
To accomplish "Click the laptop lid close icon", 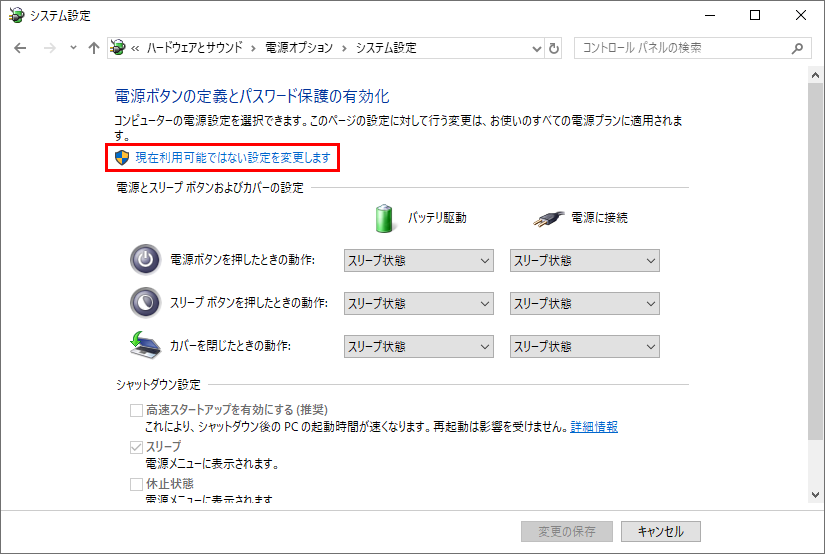I will [145, 345].
